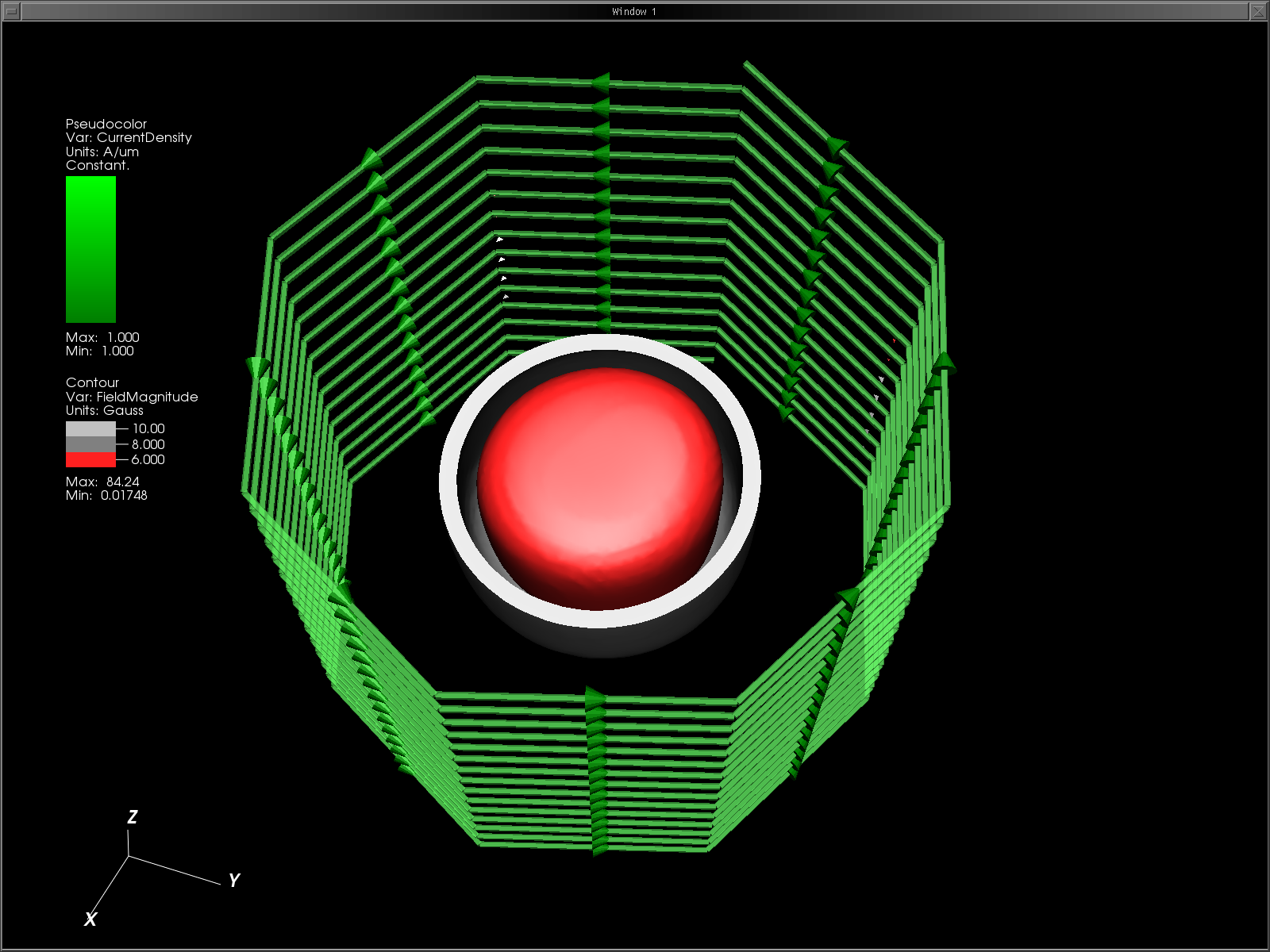Screen dimensions: 1270x952
Task: Select the dark gray 8.000 contour swatch
Action: point(90,444)
